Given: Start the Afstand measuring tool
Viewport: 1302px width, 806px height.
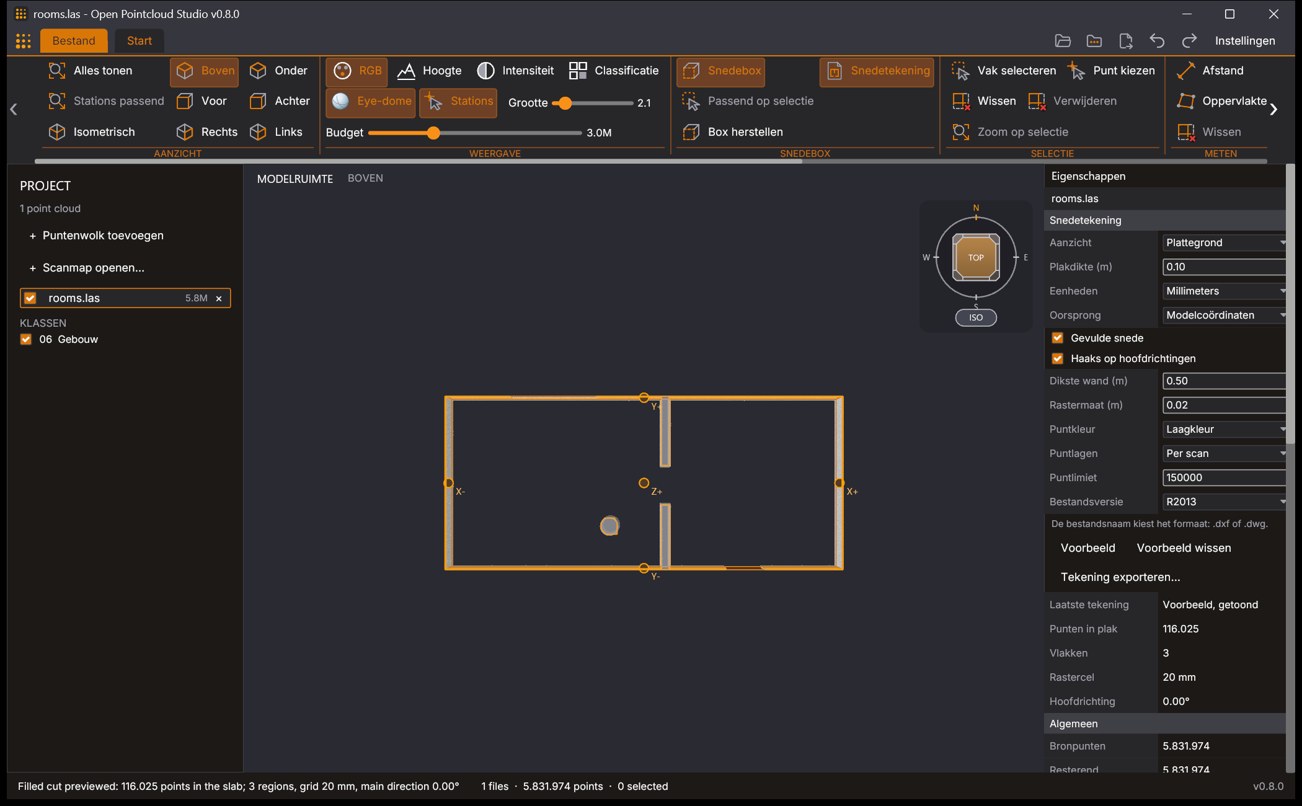Looking at the screenshot, I should 1210,71.
